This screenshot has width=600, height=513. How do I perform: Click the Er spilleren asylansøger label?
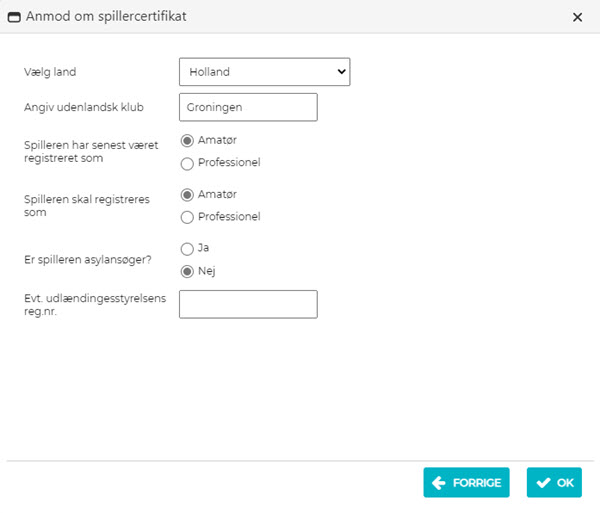coord(88,260)
